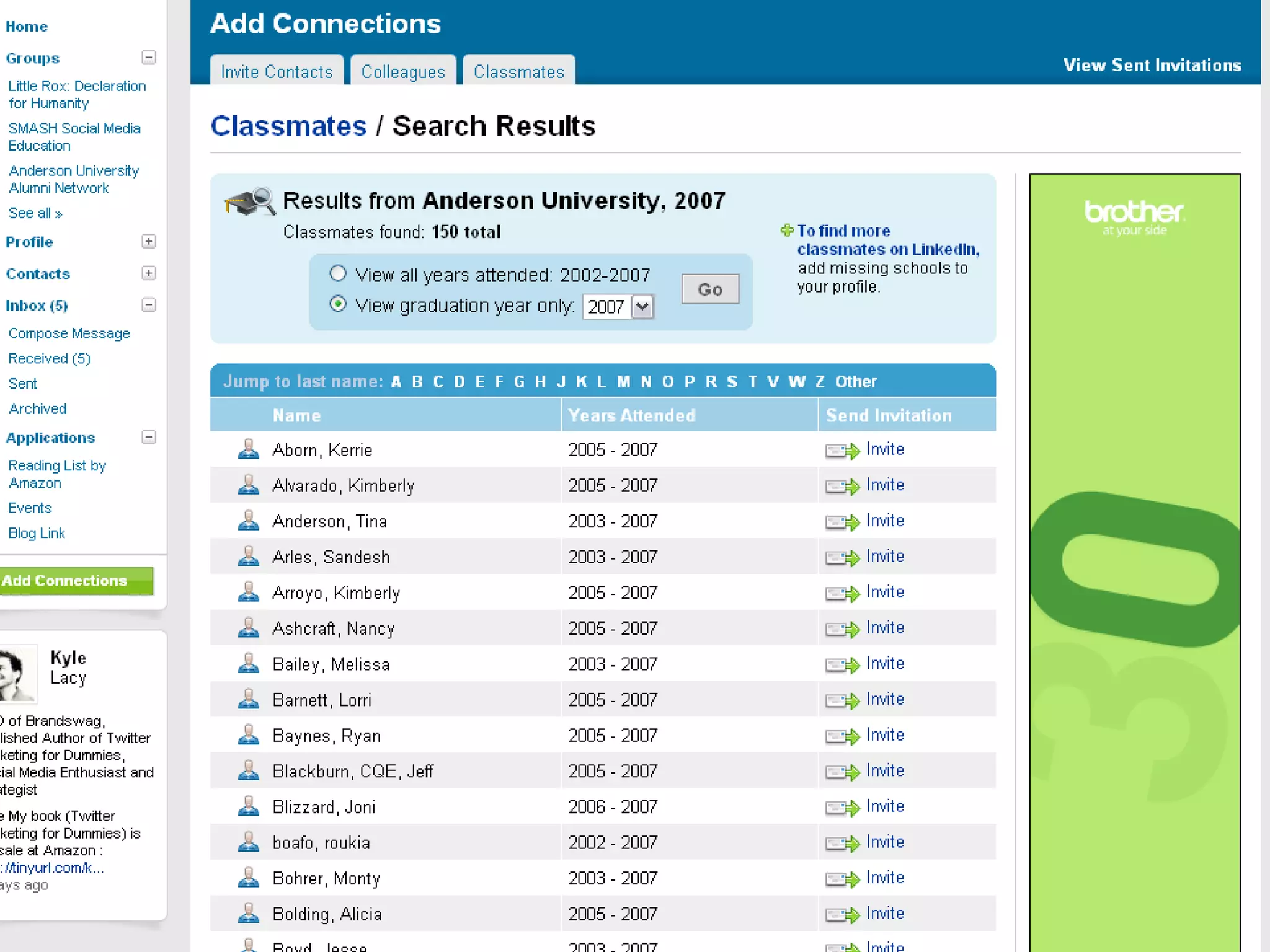Select View all years attended radio button

click(338, 273)
